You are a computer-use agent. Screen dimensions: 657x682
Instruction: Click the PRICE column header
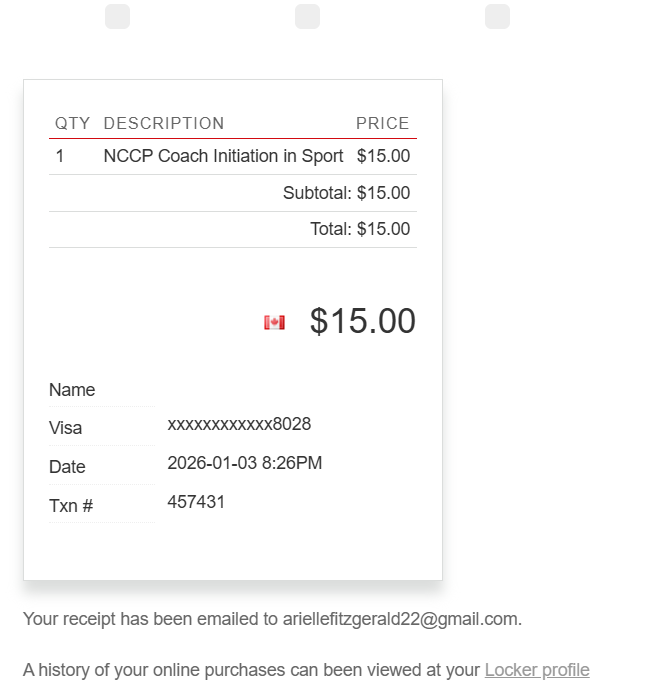click(x=382, y=124)
